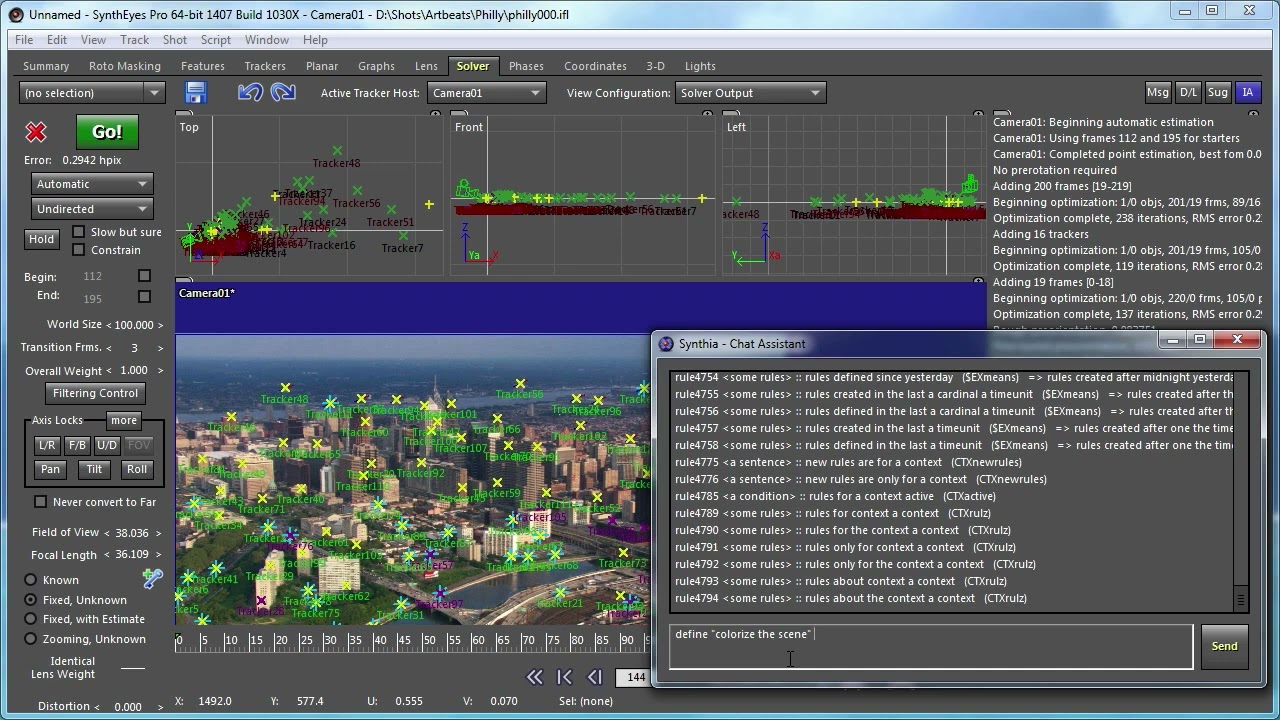Jump to the start with rewind icon
Image resolution: width=1280 pixels, height=720 pixels.
tap(534, 677)
